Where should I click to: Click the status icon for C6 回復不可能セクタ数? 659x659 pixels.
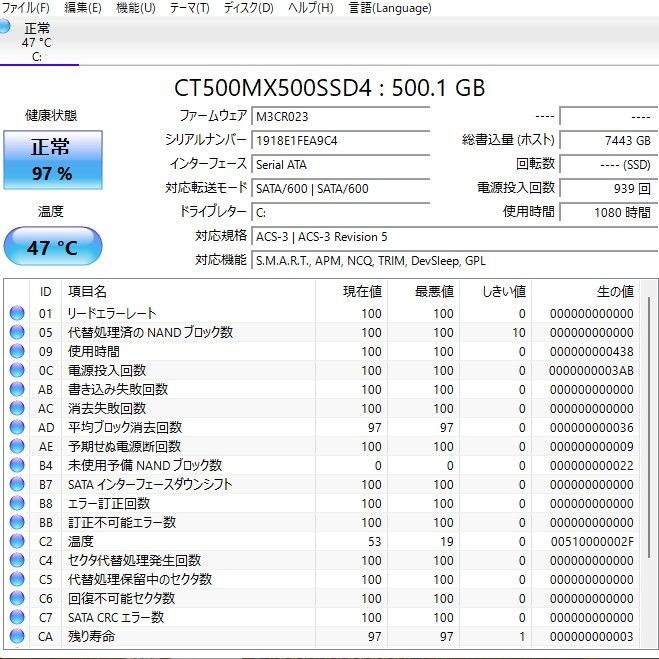[17, 598]
